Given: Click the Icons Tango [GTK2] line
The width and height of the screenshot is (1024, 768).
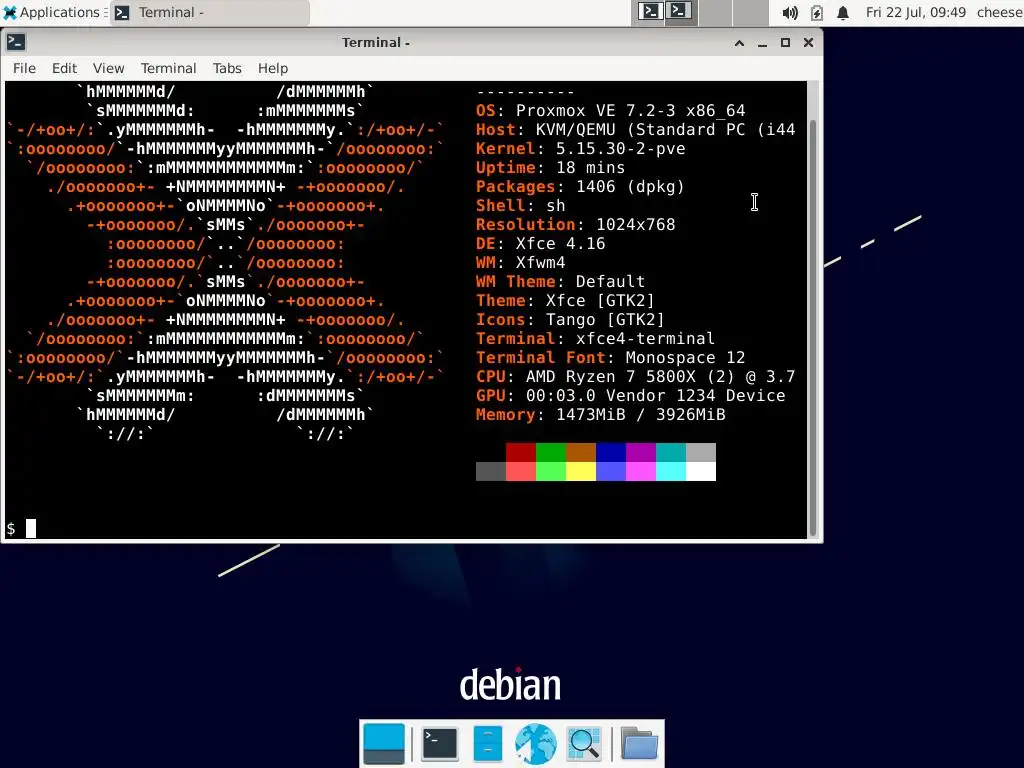Looking at the screenshot, I should 570,320.
